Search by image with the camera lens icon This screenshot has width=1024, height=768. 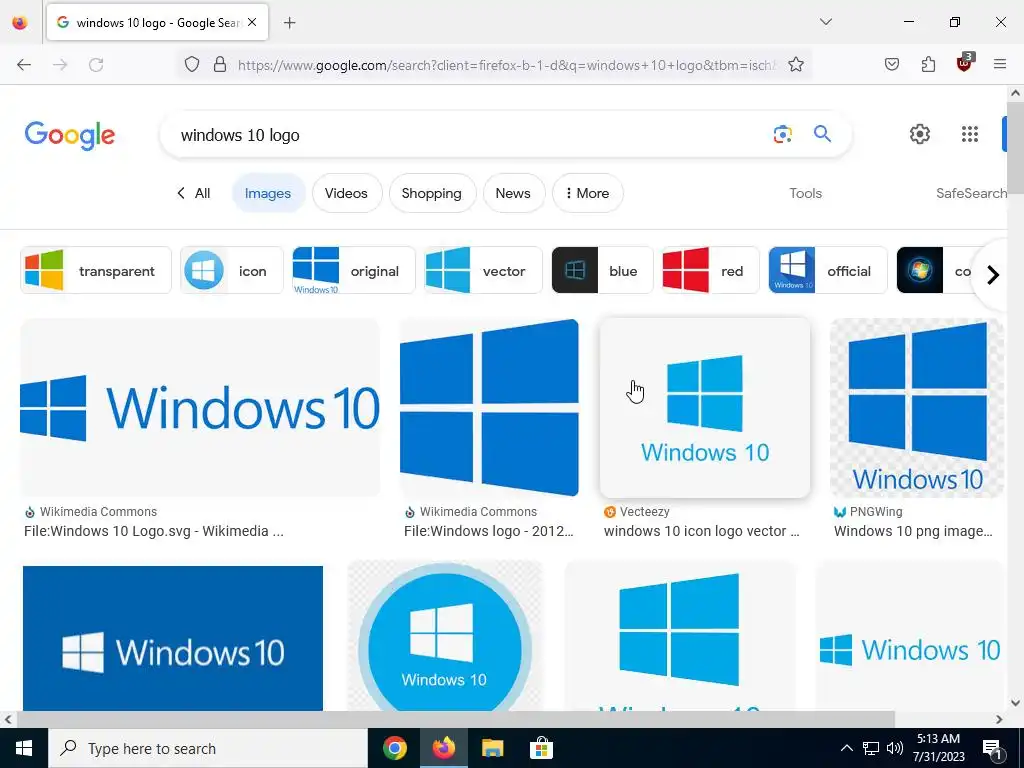782,135
